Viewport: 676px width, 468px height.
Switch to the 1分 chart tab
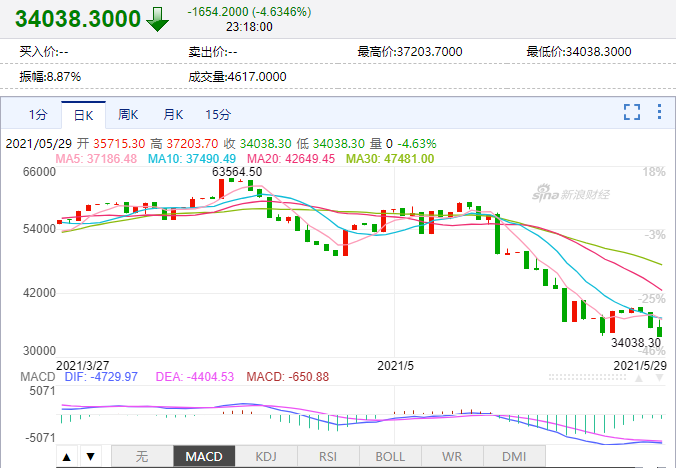(38, 115)
